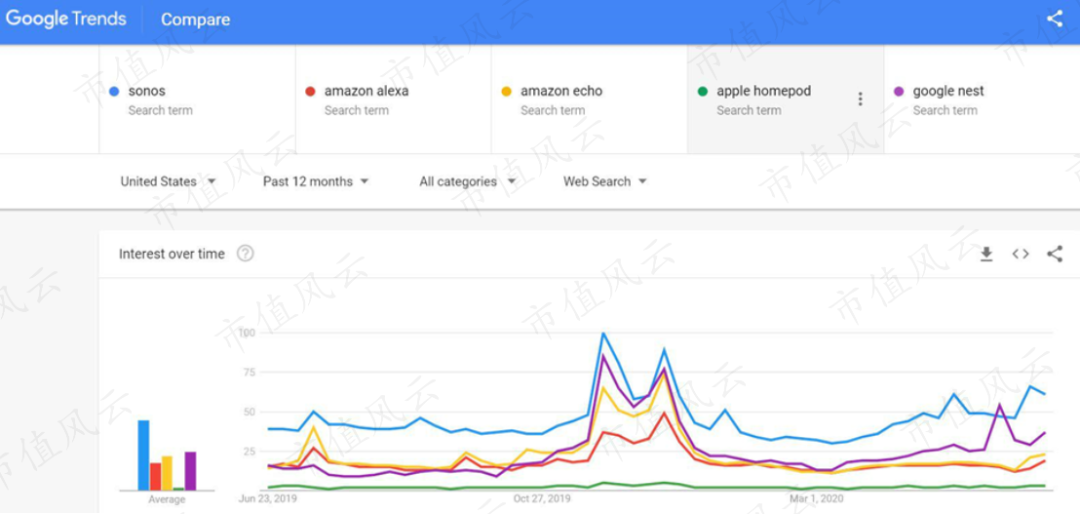Click the purple google nest average bar
The image size is (1080, 514).
(190, 470)
